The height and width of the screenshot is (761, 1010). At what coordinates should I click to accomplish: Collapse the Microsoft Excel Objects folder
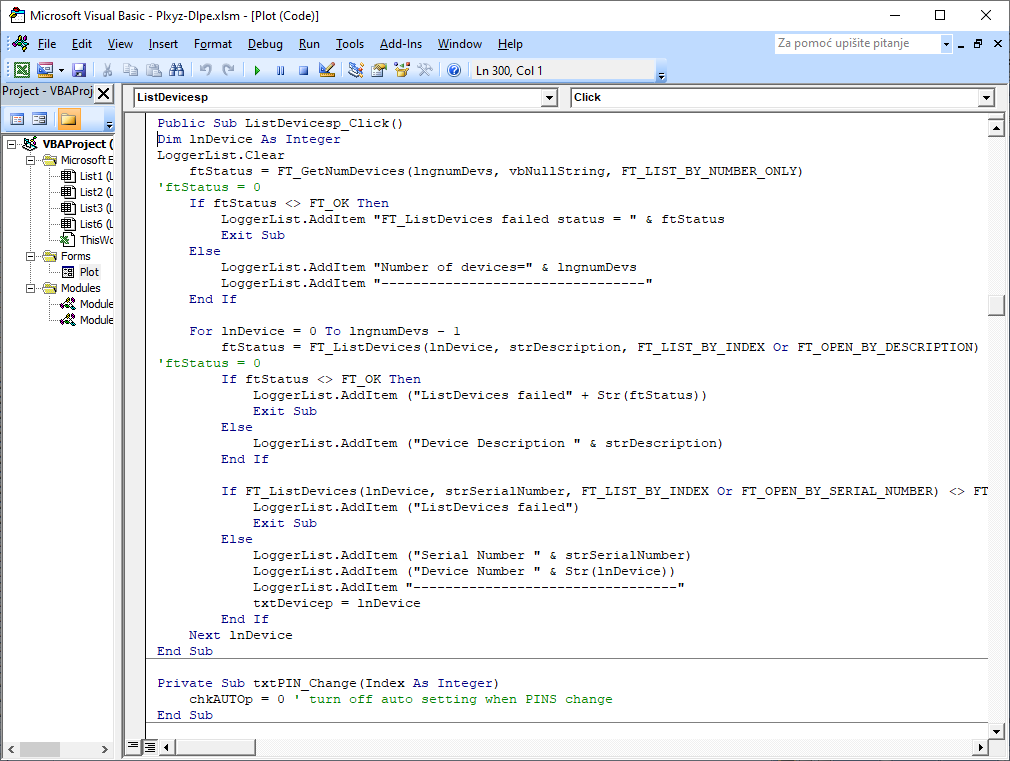coord(30,160)
